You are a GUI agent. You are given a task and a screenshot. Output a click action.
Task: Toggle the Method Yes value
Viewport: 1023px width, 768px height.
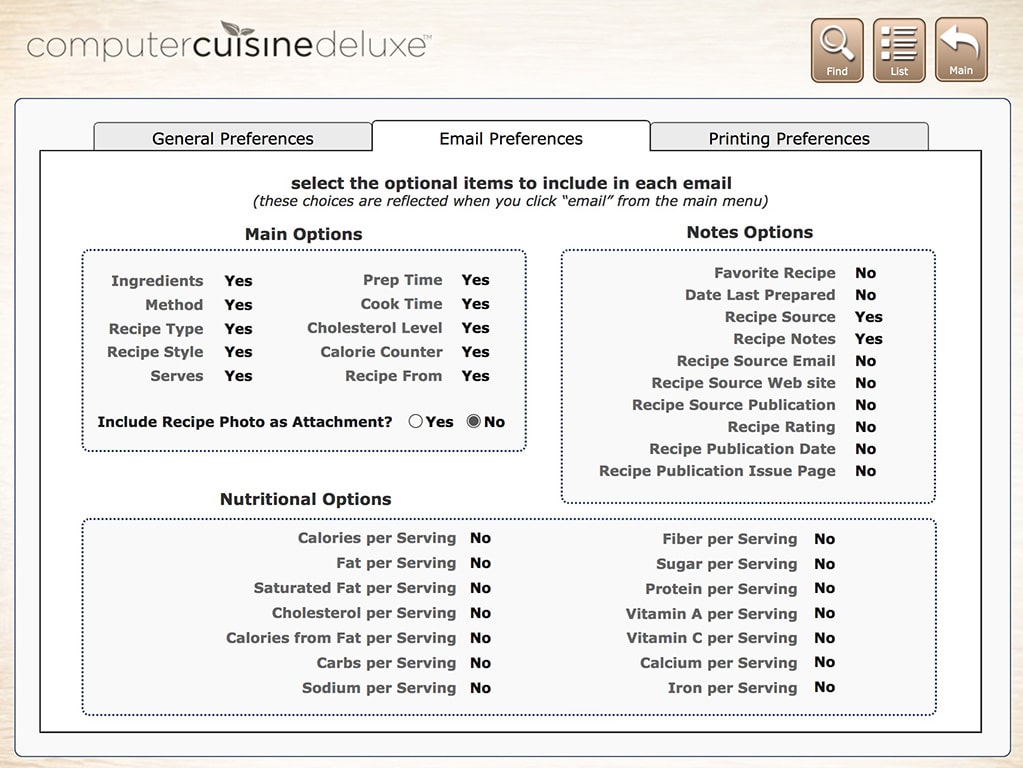click(238, 305)
